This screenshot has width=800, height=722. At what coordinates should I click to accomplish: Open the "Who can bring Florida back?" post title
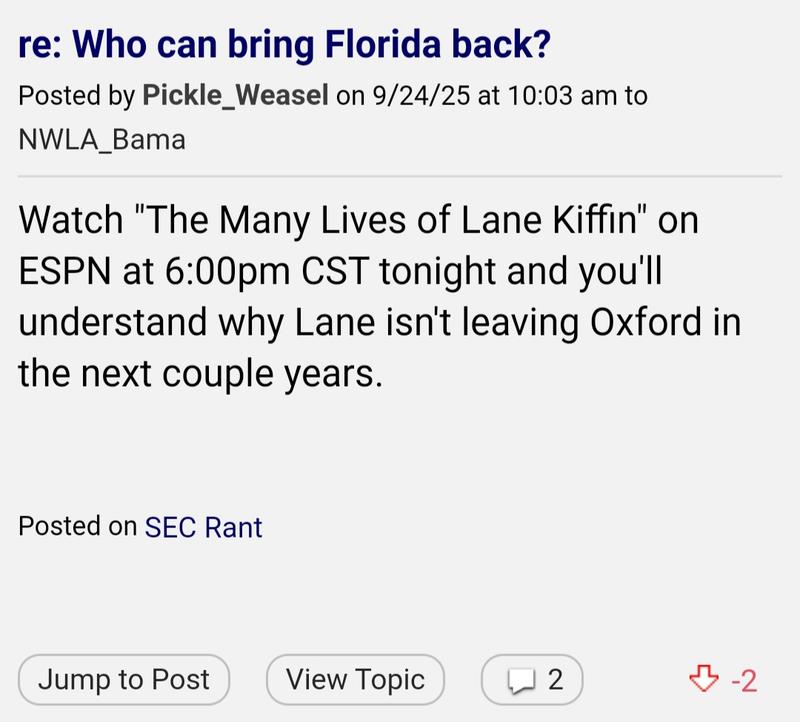285,47
